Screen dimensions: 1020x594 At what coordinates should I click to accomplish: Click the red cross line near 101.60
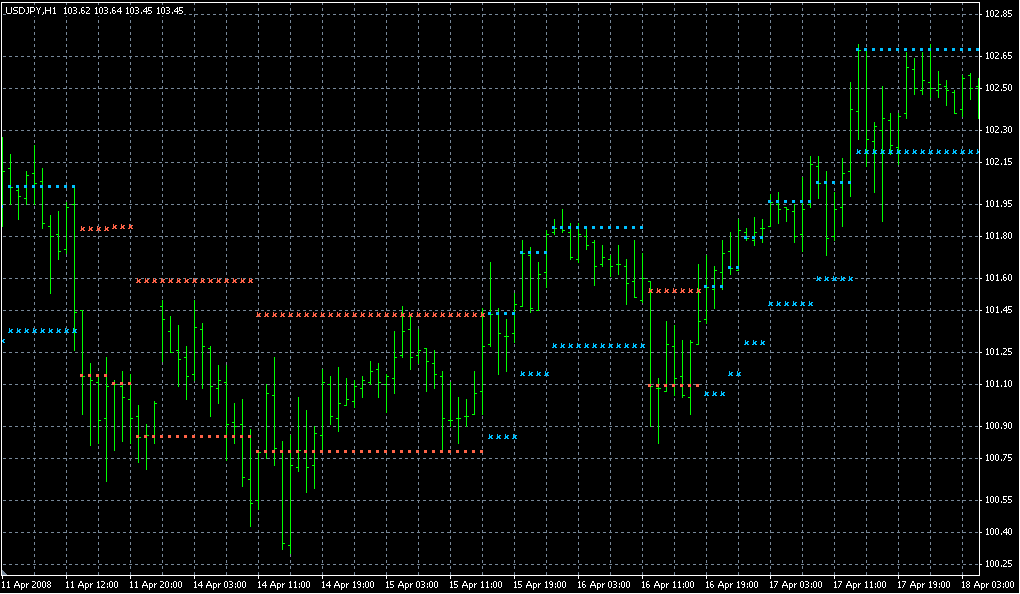pyautogui.click(x=194, y=281)
